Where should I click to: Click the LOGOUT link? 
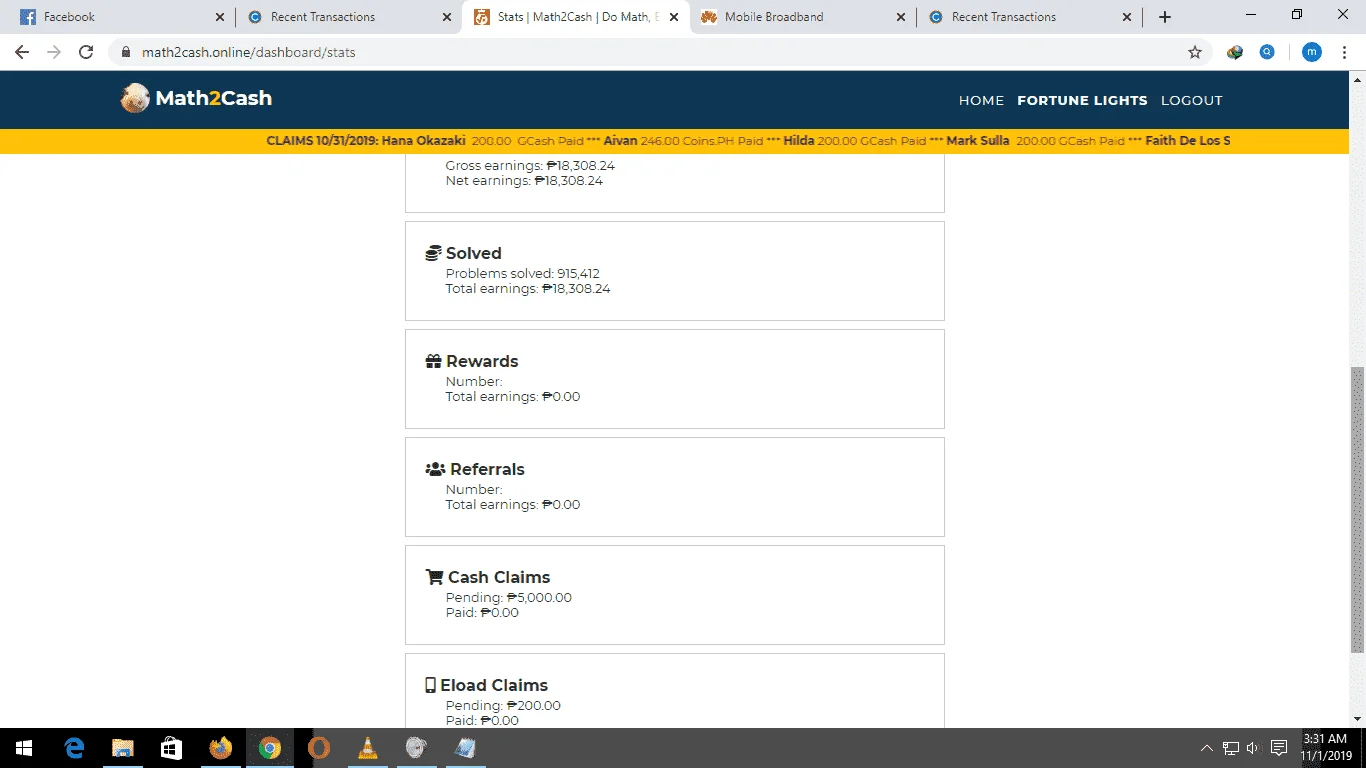point(1192,100)
